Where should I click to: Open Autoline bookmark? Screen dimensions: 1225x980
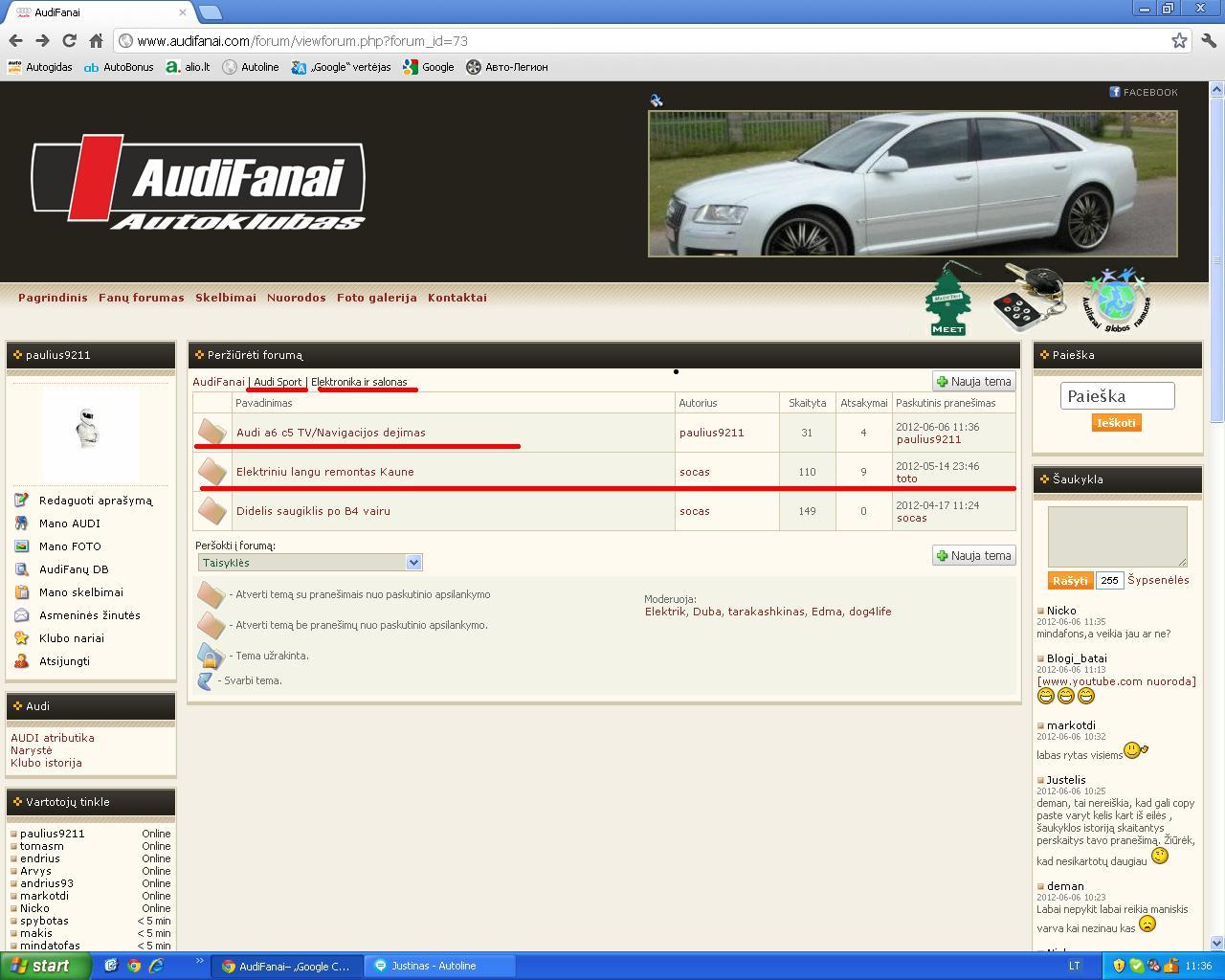[x=251, y=67]
